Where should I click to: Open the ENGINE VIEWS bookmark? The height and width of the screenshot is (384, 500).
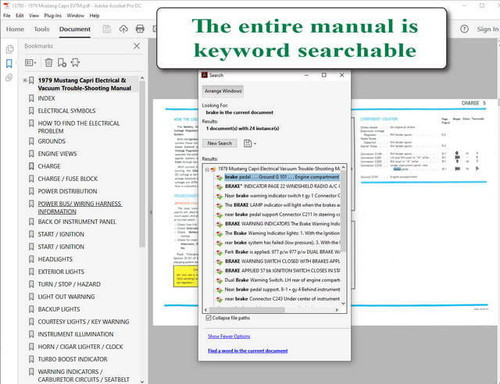[57, 154]
